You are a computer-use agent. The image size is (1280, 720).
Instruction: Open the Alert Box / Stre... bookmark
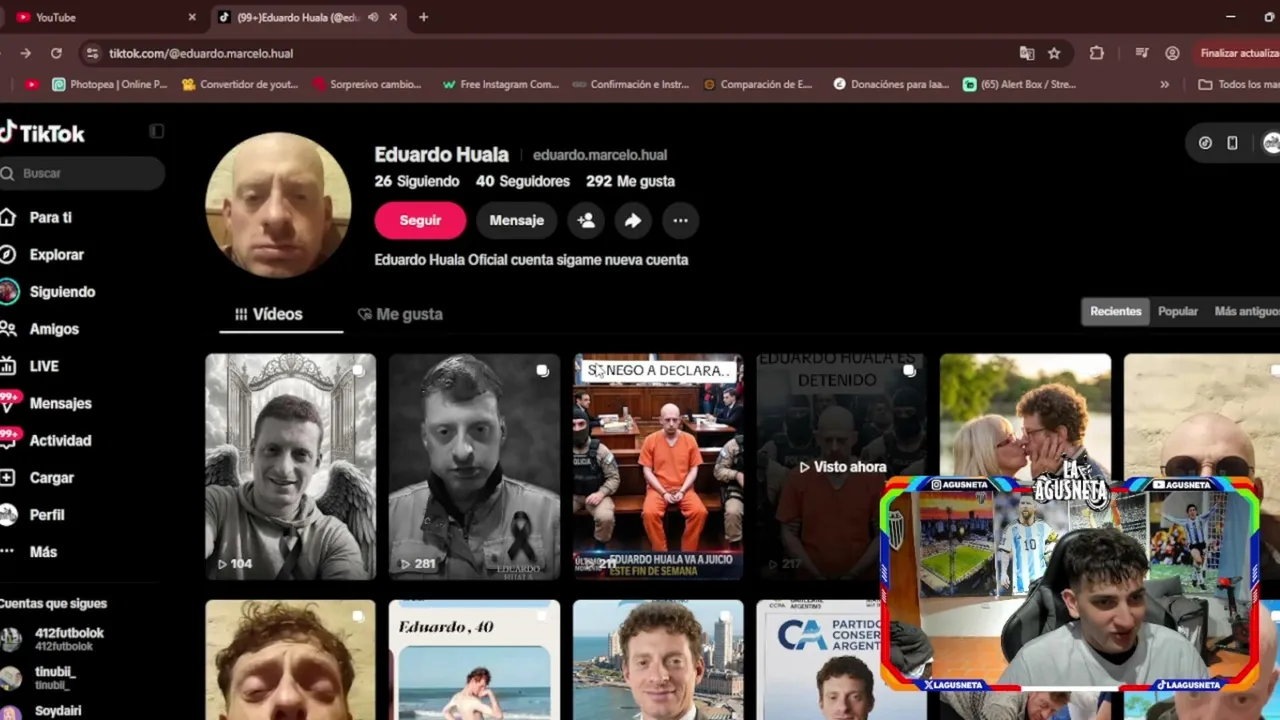click(1020, 84)
